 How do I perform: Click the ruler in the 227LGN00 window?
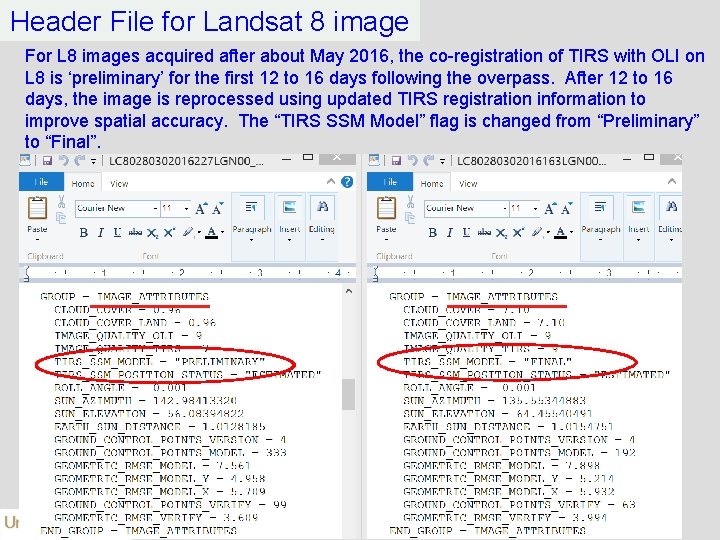(x=187, y=273)
